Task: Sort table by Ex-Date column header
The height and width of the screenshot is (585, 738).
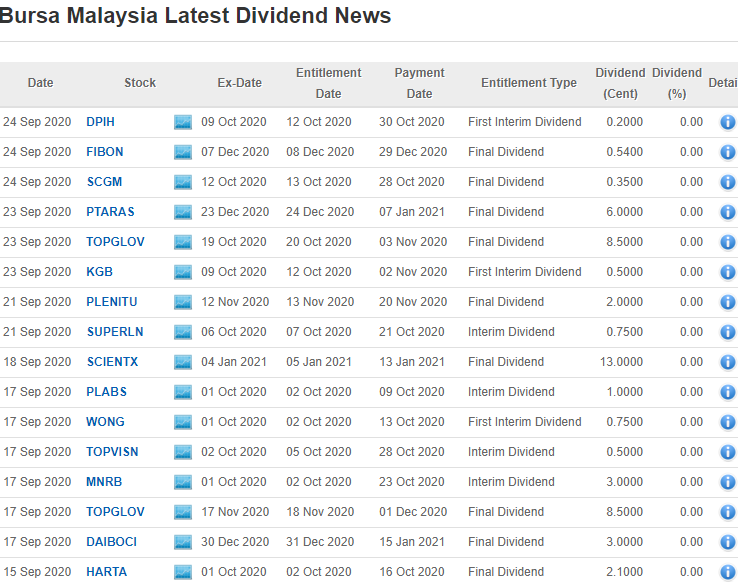Action: (x=239, y=83)
